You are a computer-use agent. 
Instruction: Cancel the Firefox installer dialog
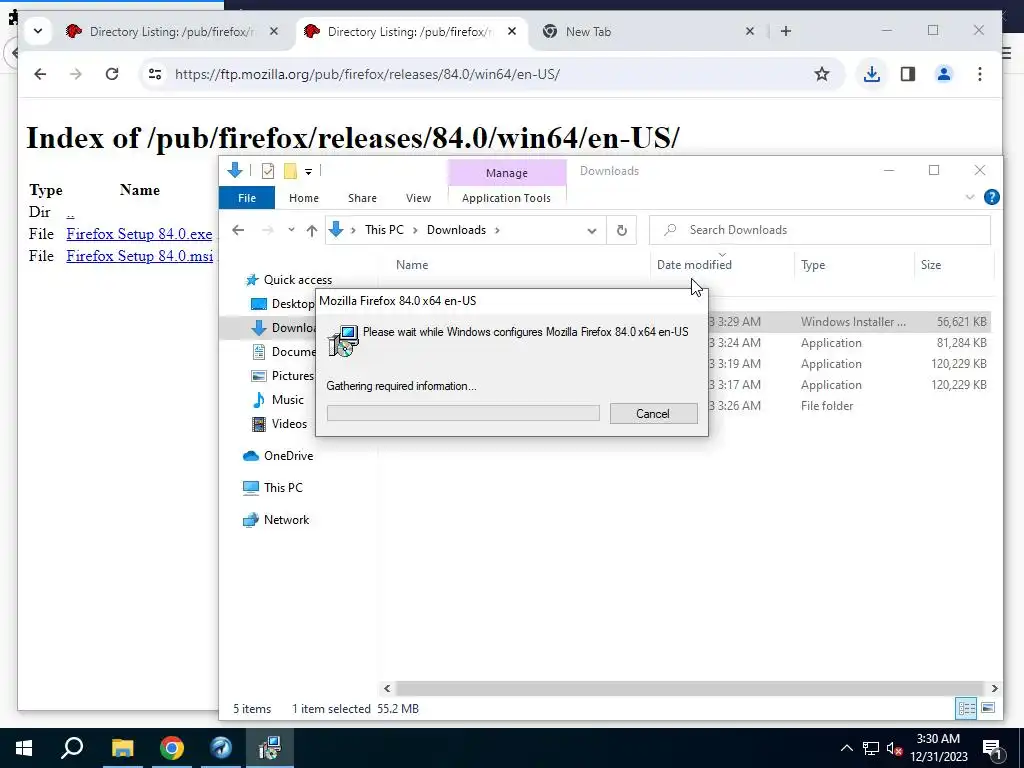(x=653, y=413)
